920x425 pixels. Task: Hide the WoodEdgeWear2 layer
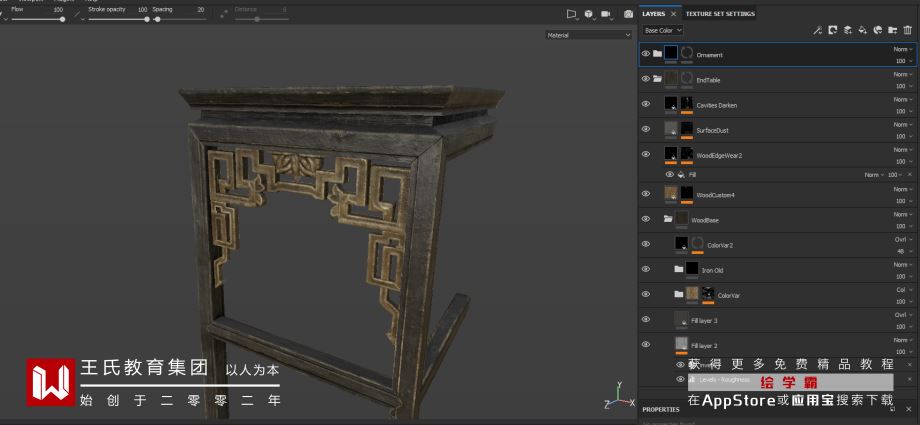click(646, 154)
